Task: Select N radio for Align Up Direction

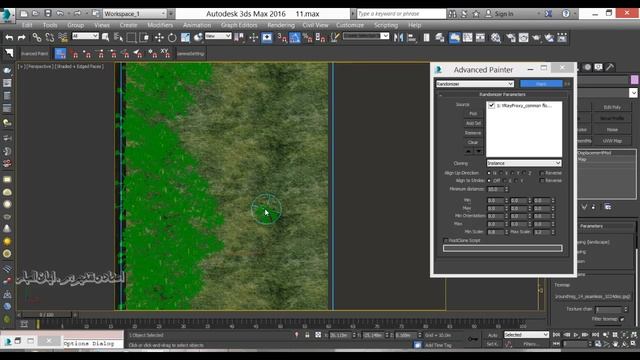Action: point(489,173)
